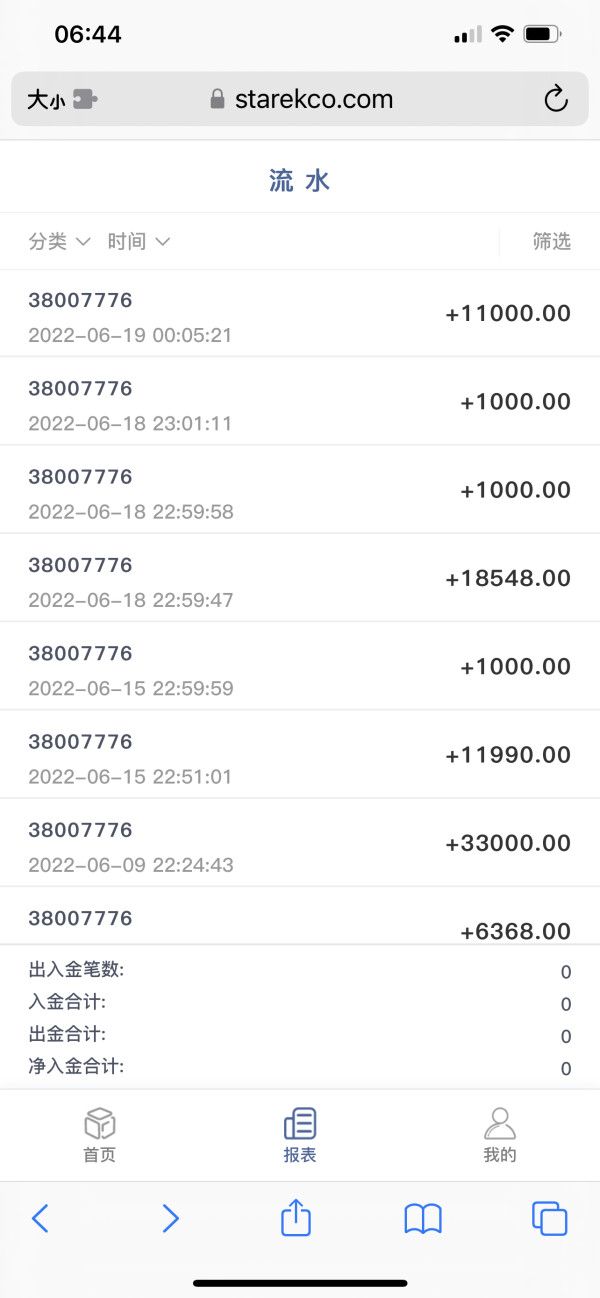Tap the Safari page reload icon
Image resolution: width=600 pixels, height=1298 pixels.
pos(555,98)
